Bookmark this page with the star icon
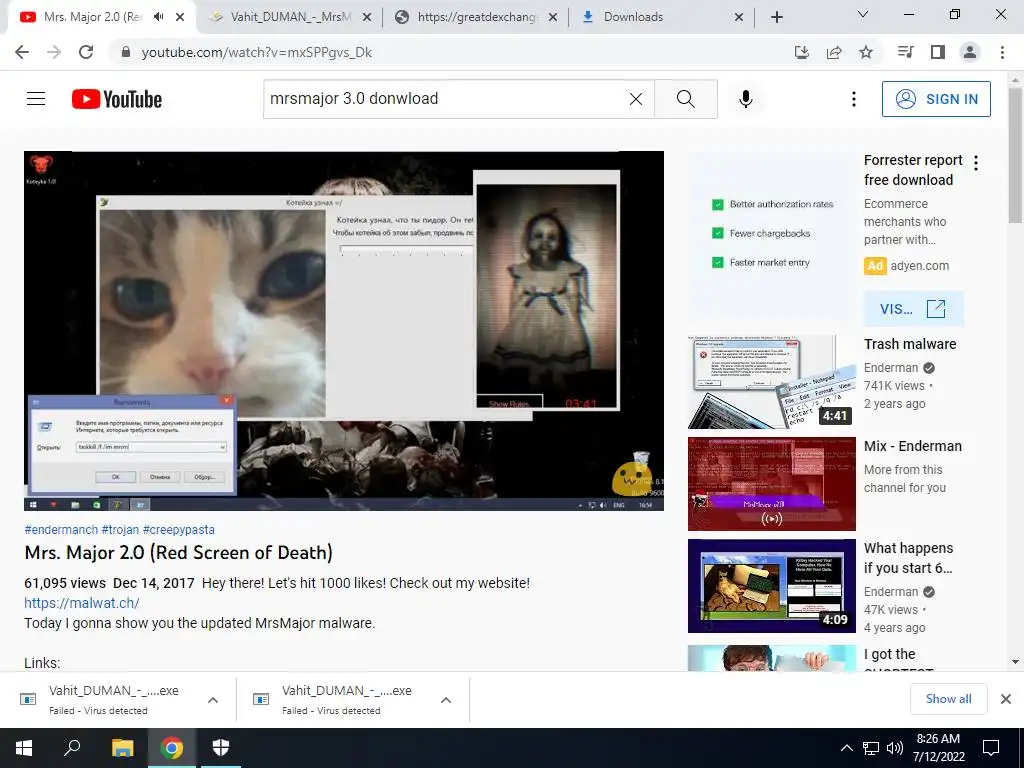 [x=866, y=52]
